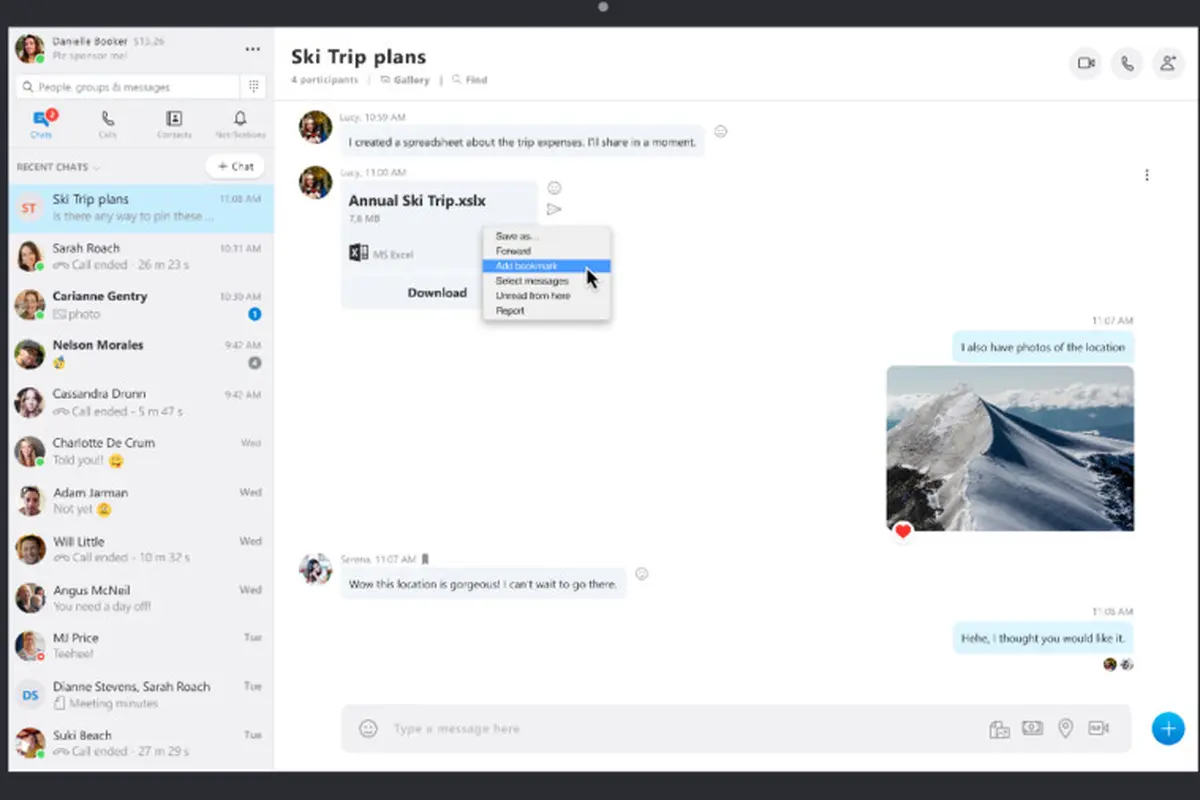Open the vertical three-dot message options

pyautogui.click(x=1146, y=175)
